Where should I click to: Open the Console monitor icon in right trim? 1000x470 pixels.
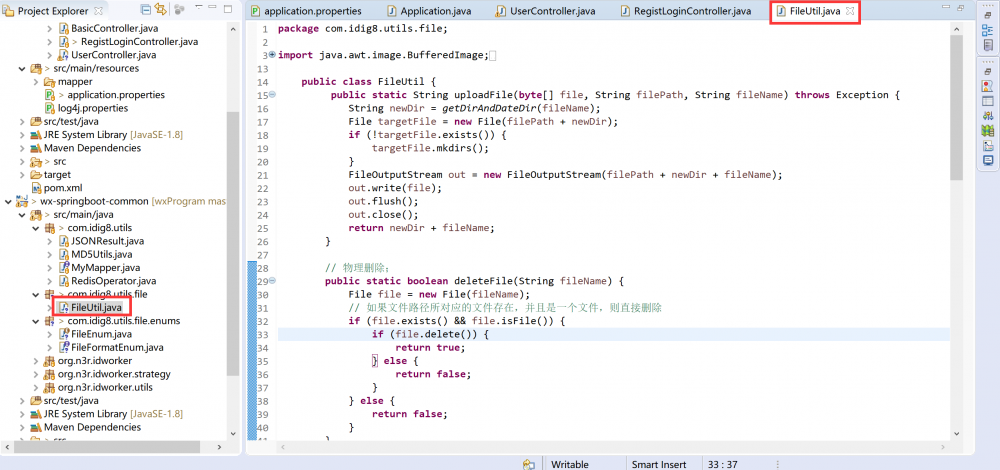coord(988,160)
